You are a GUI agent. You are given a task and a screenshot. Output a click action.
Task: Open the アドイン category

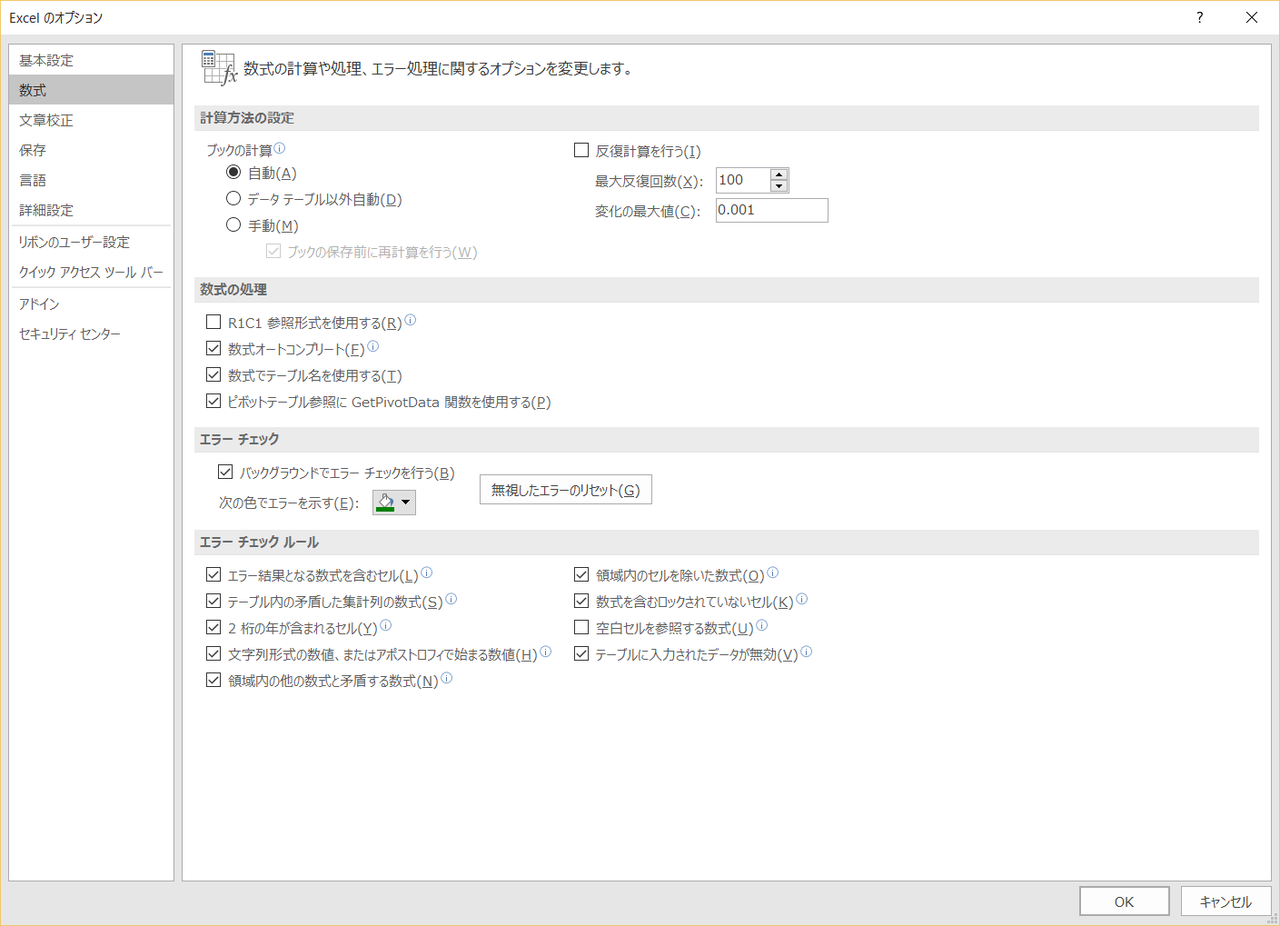point(91,304)
